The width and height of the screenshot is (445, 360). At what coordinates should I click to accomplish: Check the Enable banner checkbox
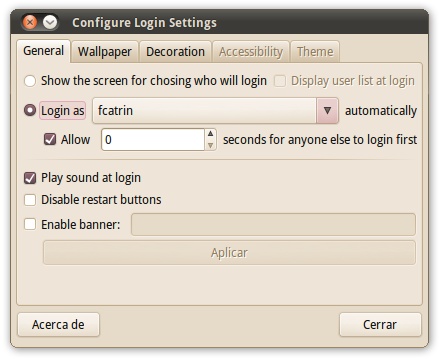click(x=30, y=224)
